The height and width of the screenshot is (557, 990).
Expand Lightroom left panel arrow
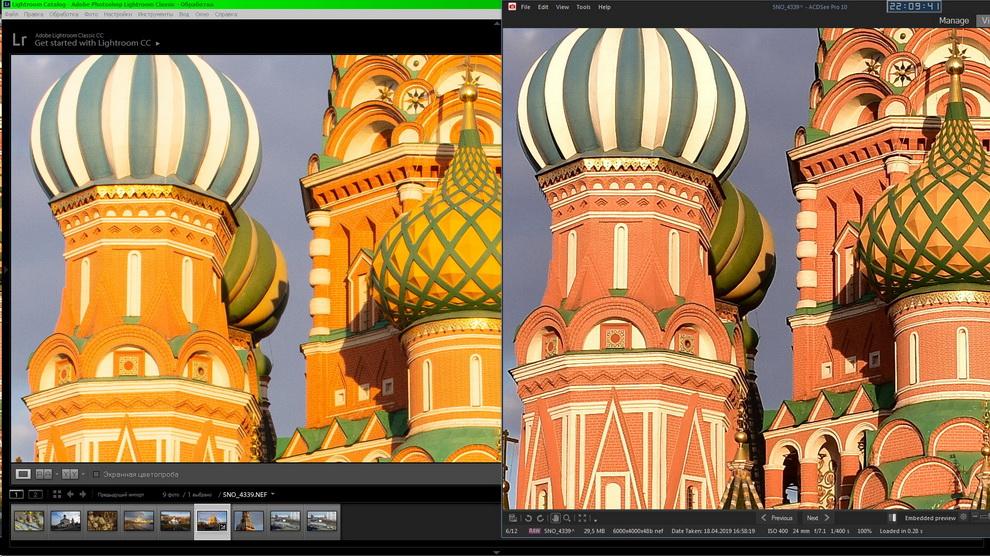tap(5, 270)
